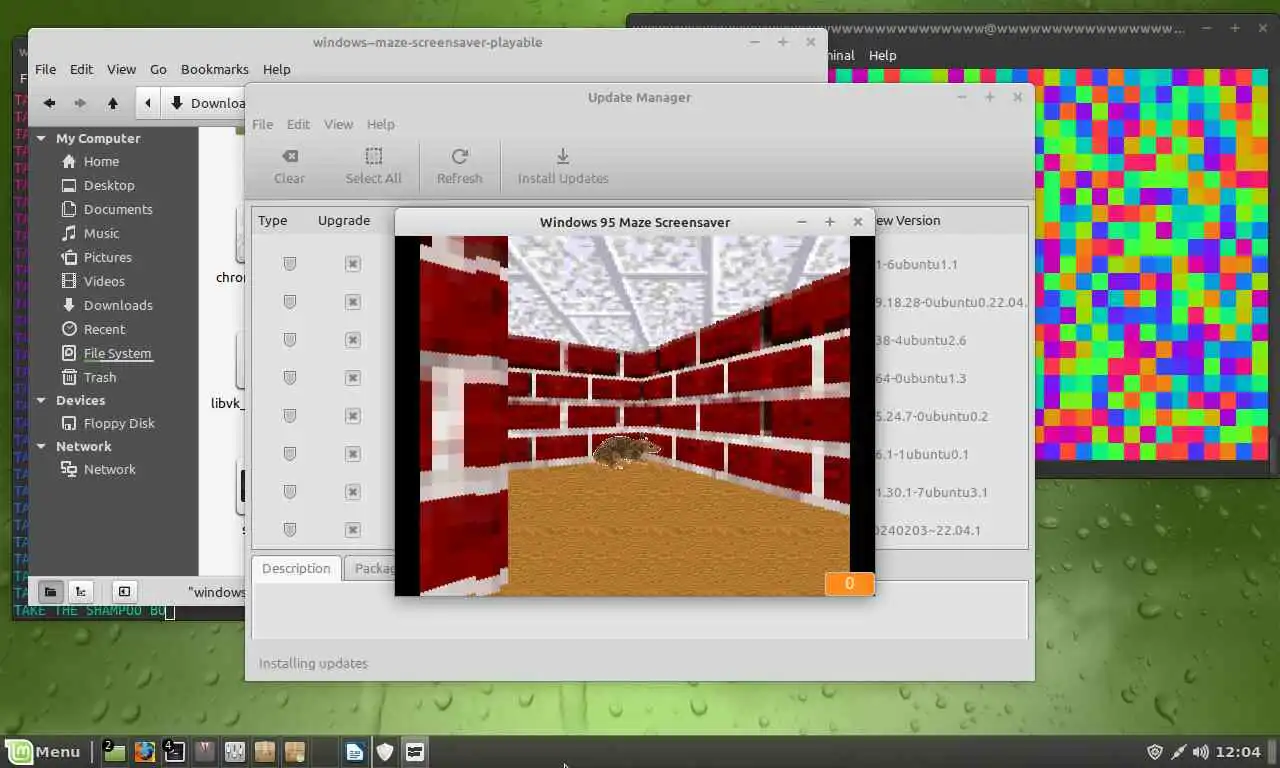Open the File menu in file manager

(x=45, y=69)
